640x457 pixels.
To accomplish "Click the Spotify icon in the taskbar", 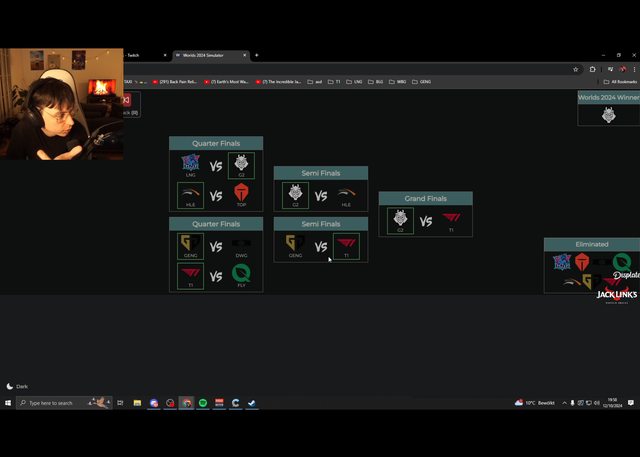I will click(x=203, y=403).
